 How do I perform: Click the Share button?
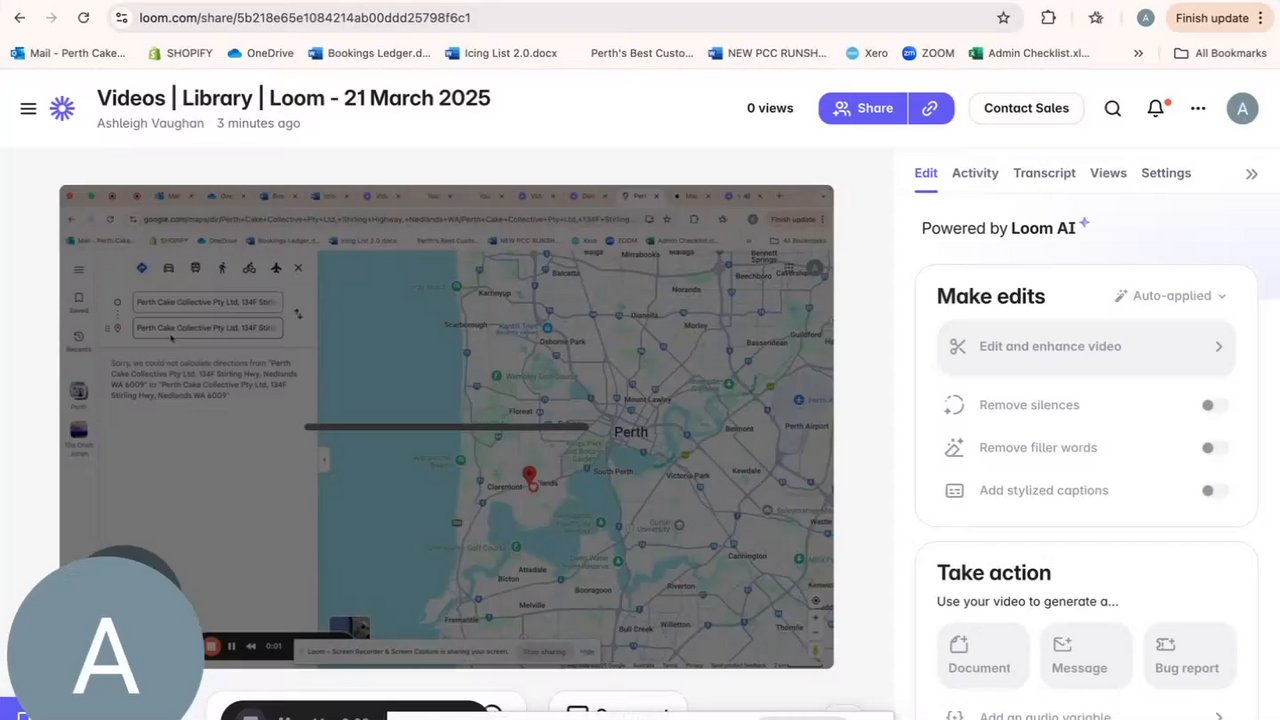point(863,108)
